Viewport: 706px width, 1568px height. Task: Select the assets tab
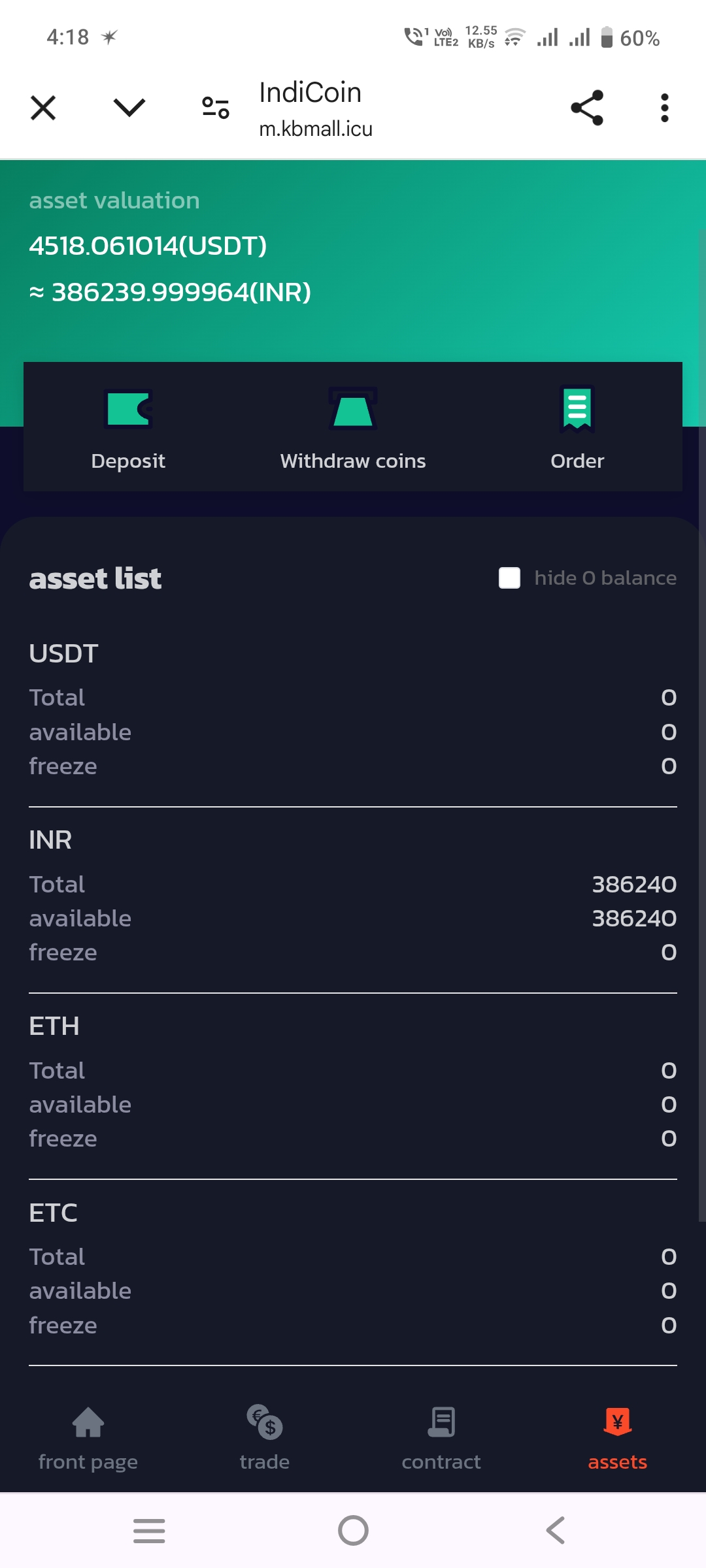coord(617,1437)
